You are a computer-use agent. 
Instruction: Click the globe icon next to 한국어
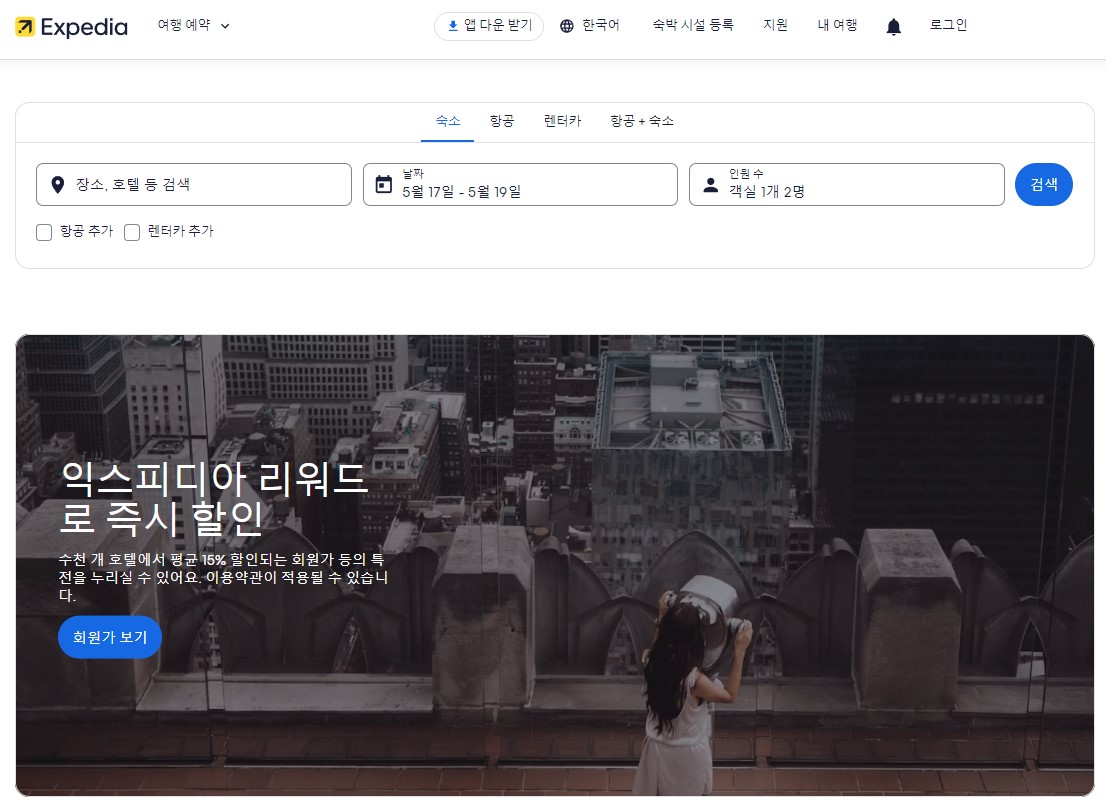(x=566, y=25)
